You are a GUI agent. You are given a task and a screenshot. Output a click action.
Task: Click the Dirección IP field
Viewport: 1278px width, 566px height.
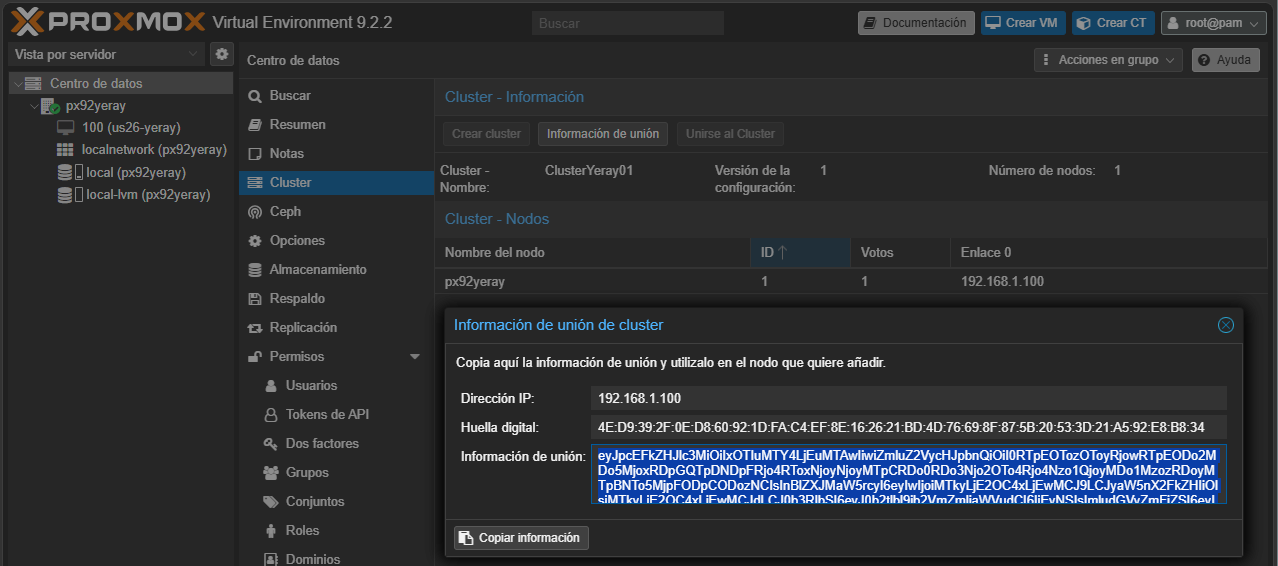coord(908,398)
